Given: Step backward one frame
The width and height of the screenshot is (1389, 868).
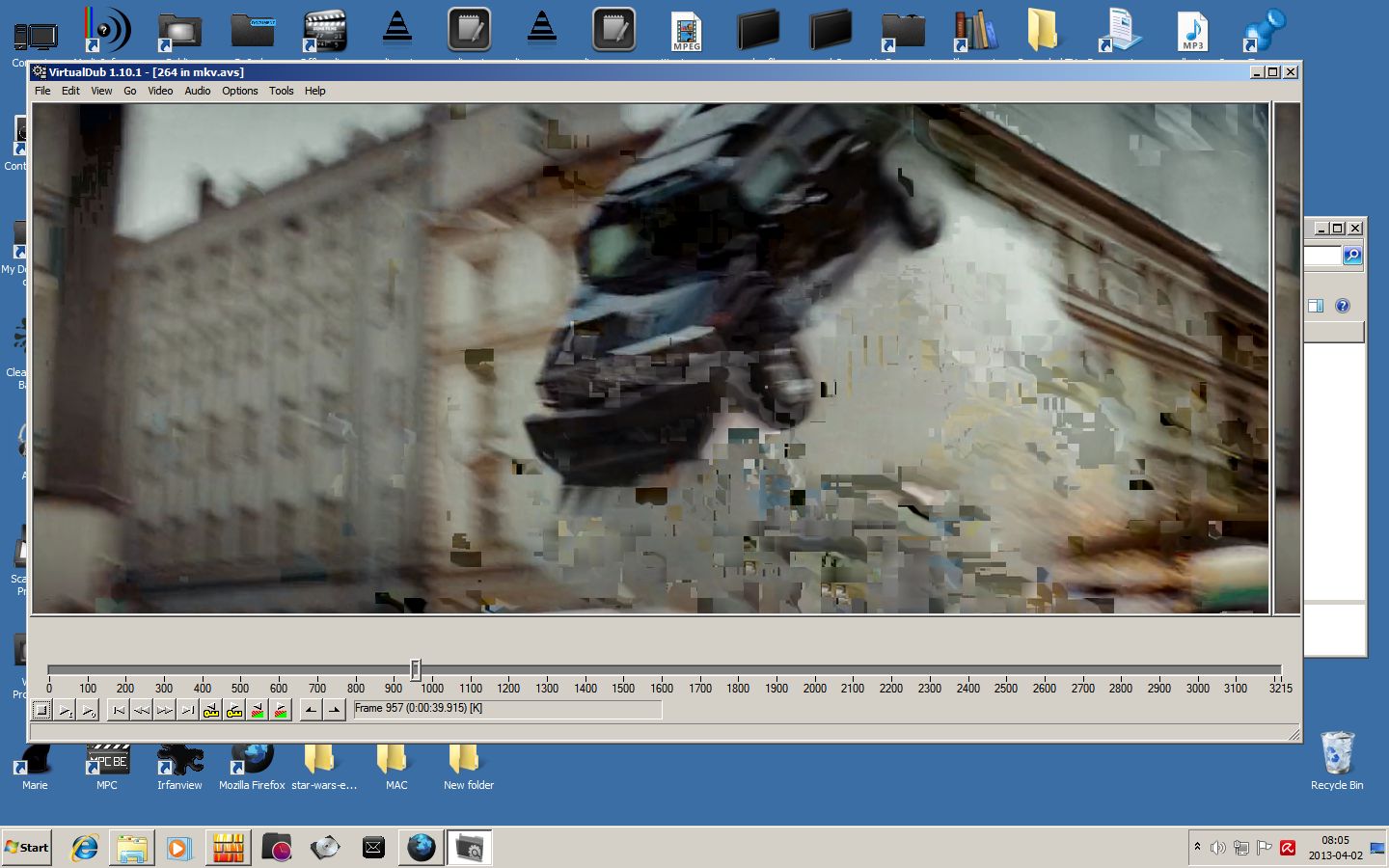Looking at the screenshot, I should (x=142, y=711).
